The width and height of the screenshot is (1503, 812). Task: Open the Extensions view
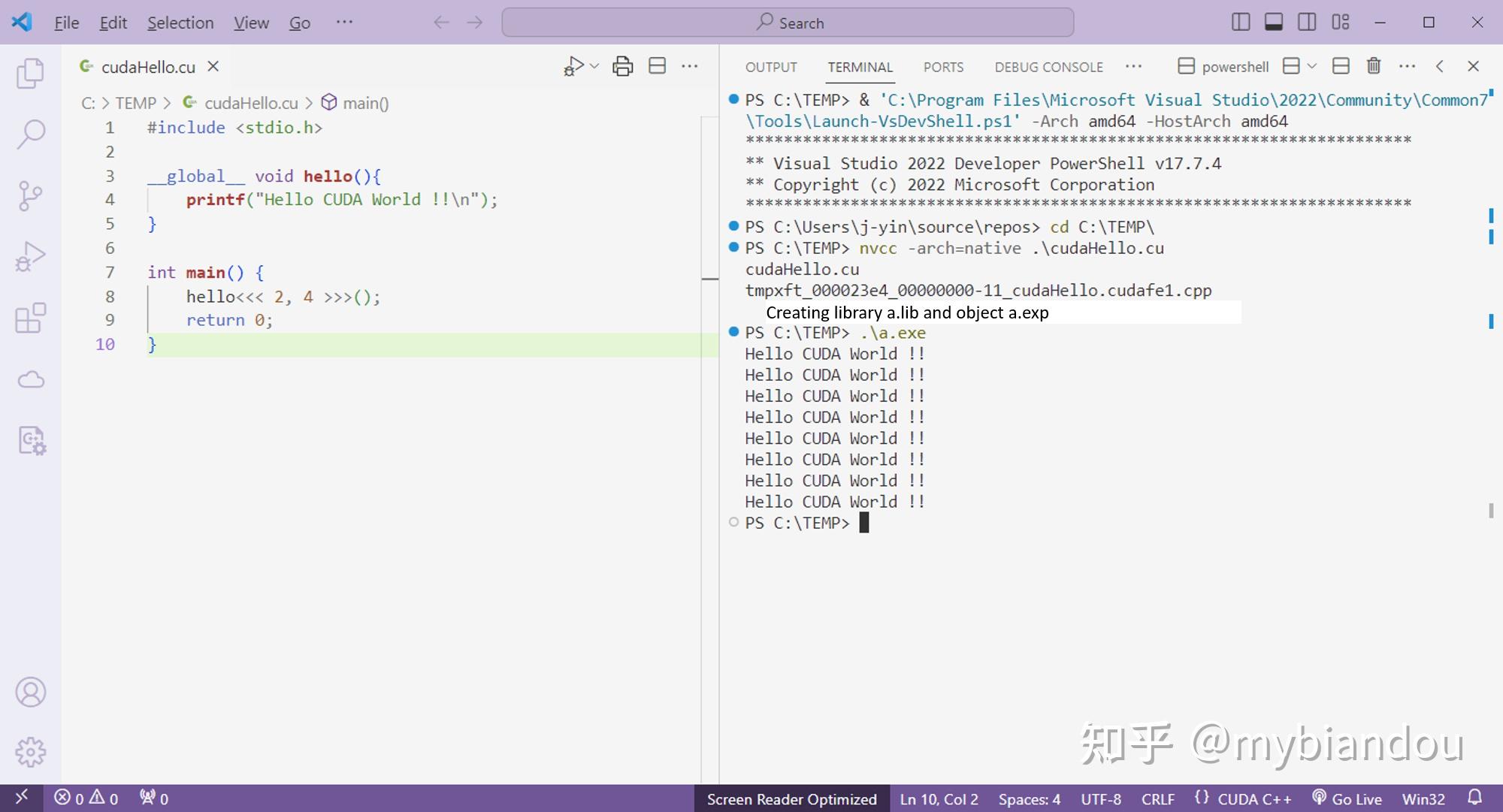pyautogui.click(x=30, y=318)
